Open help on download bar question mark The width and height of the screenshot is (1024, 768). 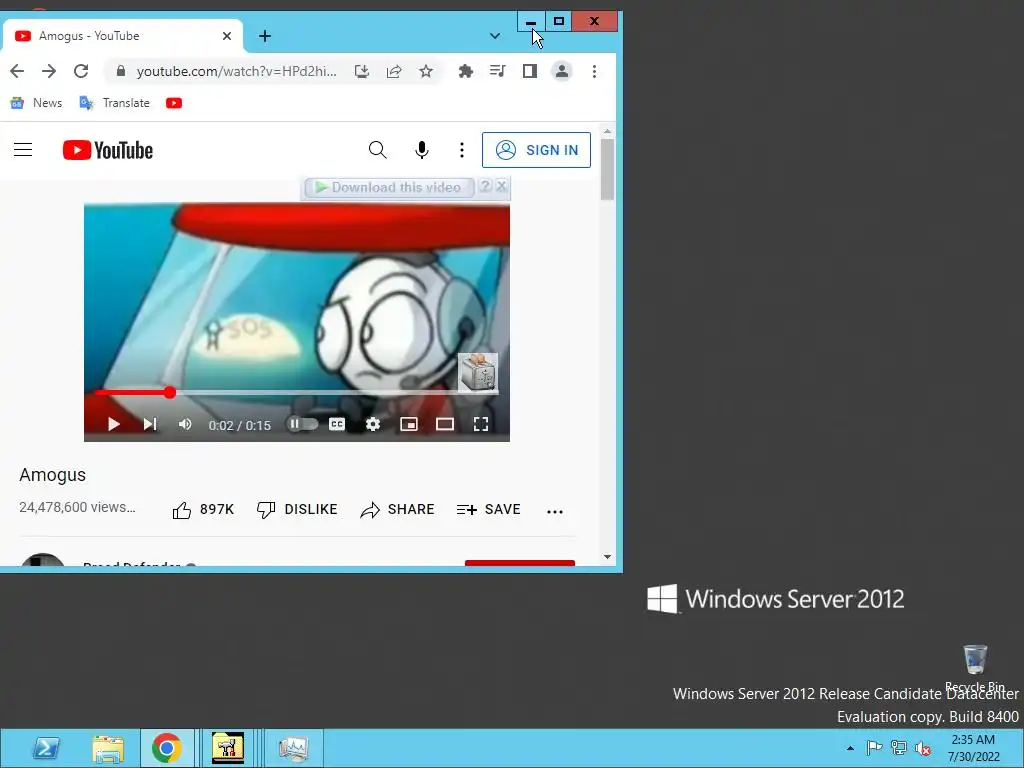485,186
